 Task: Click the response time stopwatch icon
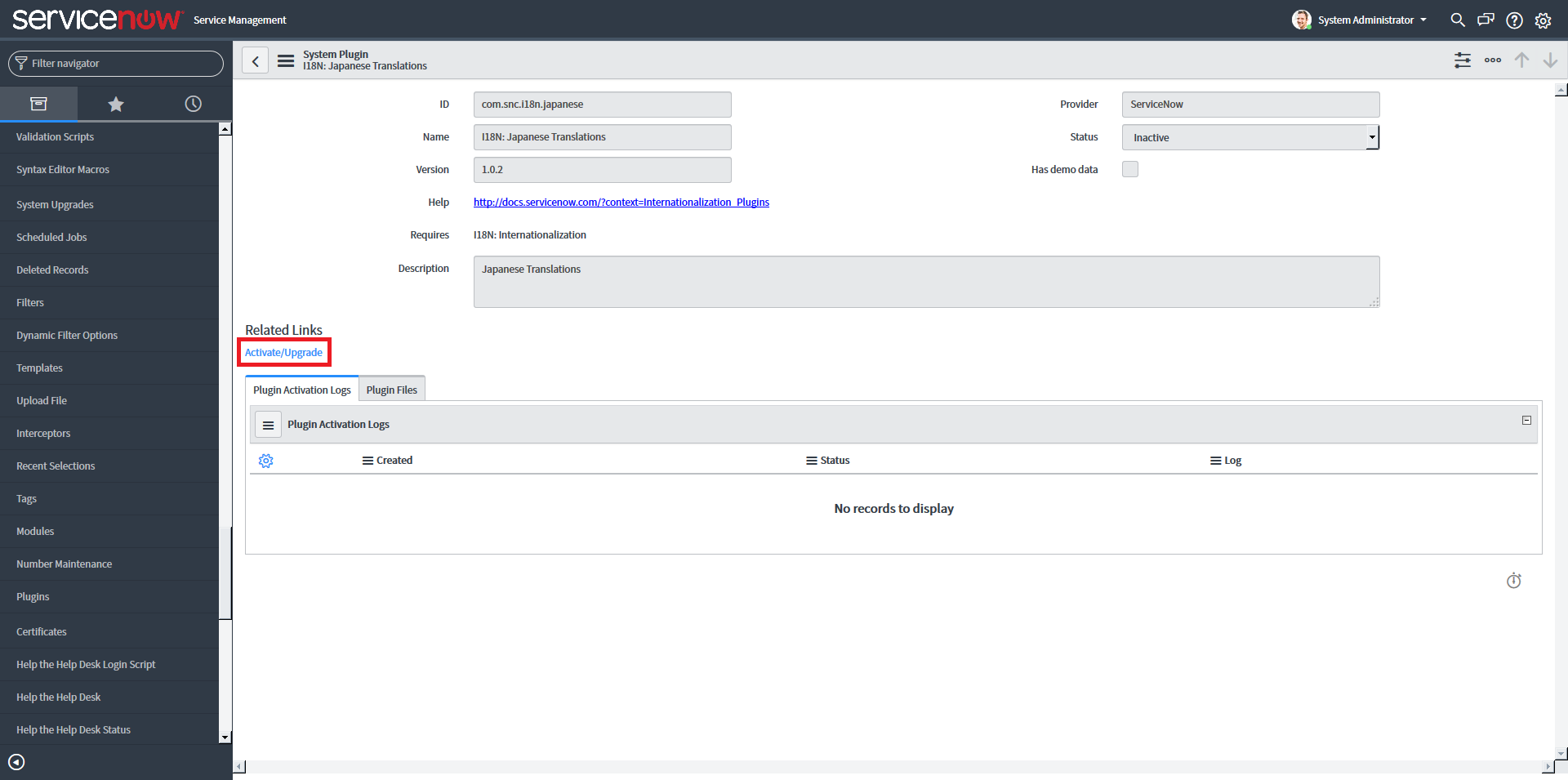[x=1514, y=581]
